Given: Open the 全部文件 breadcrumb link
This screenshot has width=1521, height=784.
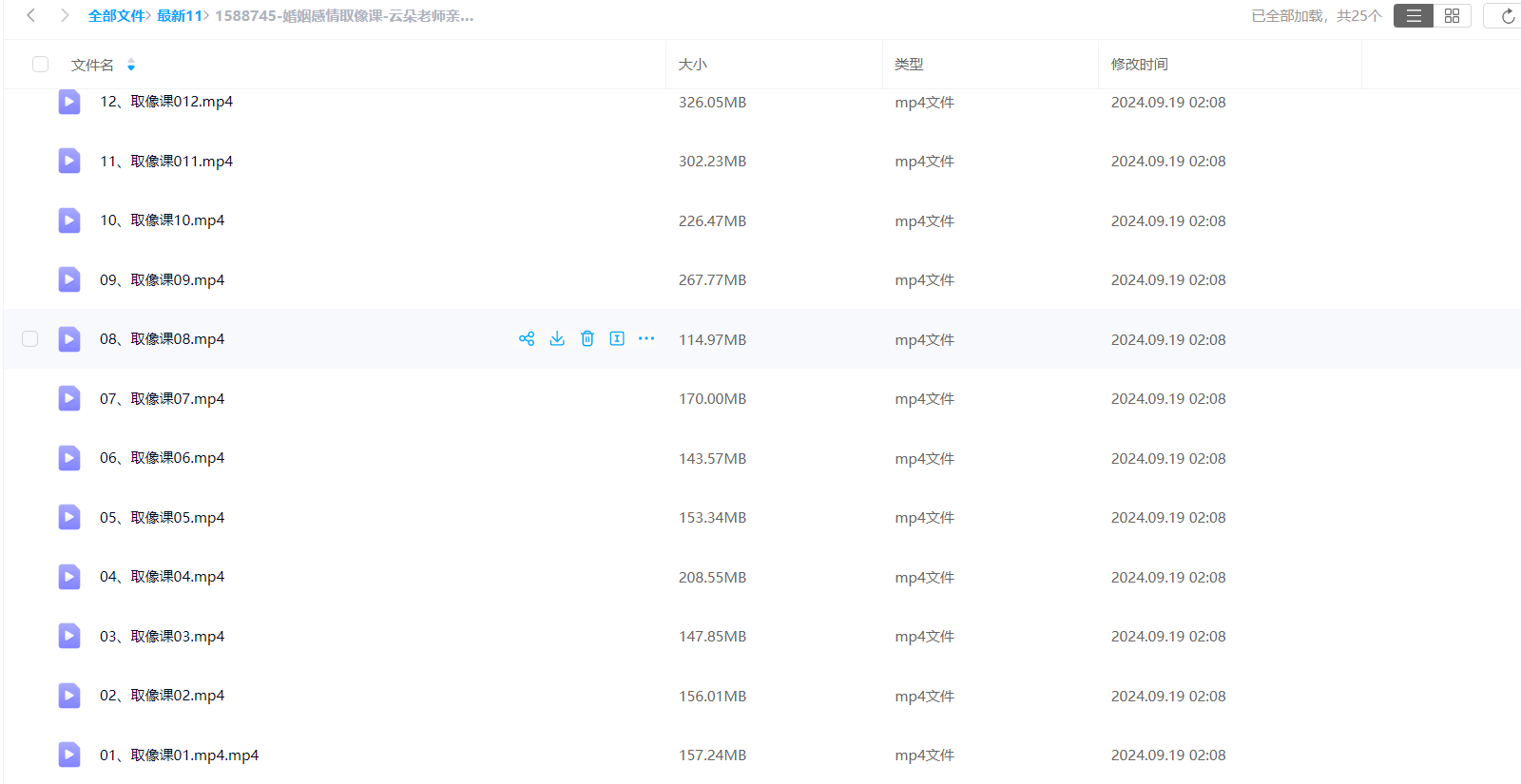Looking at the screenshot, I should coord(117,16).
